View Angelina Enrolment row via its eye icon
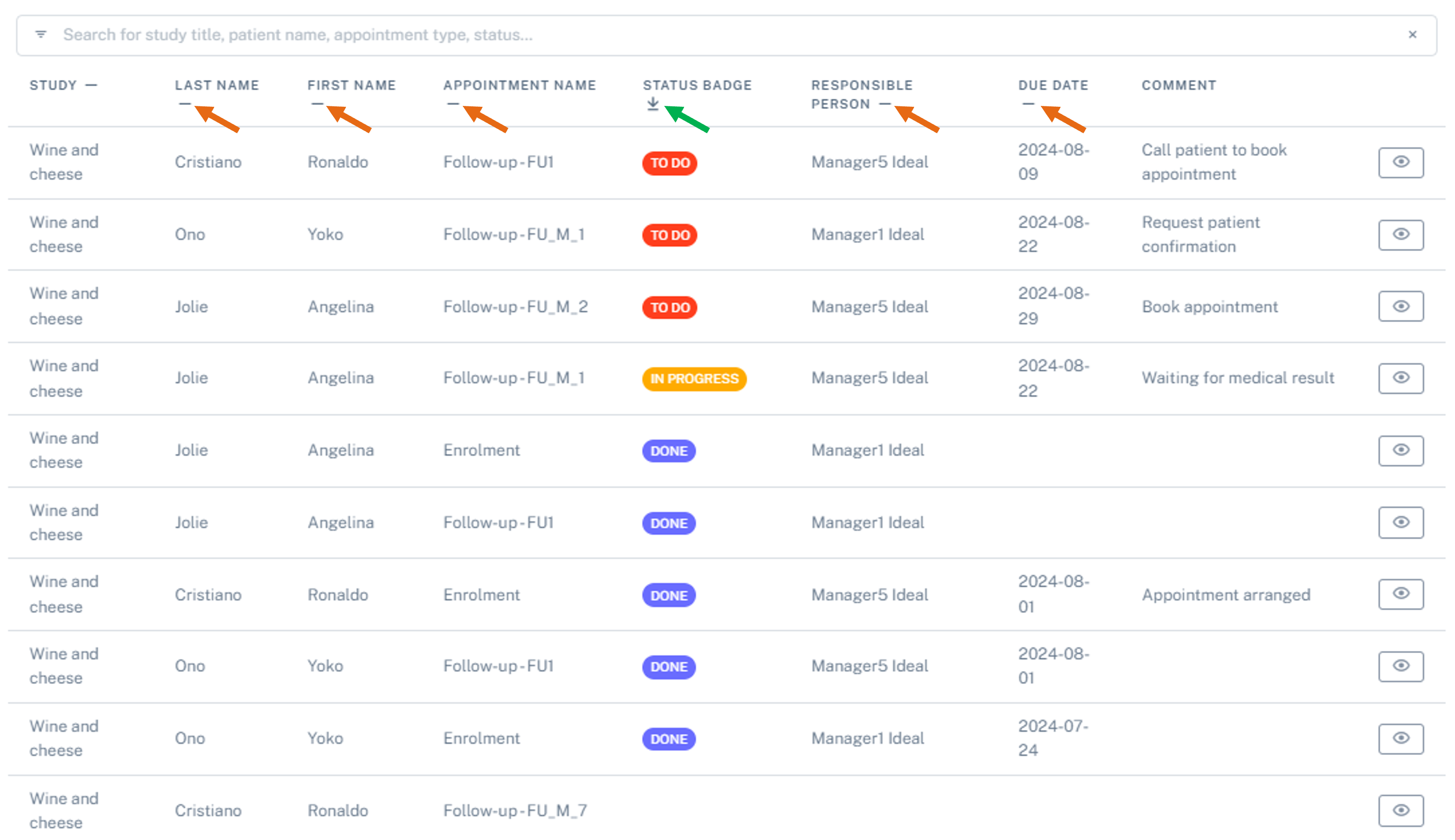The width and height of the screenshot is (1455, 840). click(x=1401, y=450)
